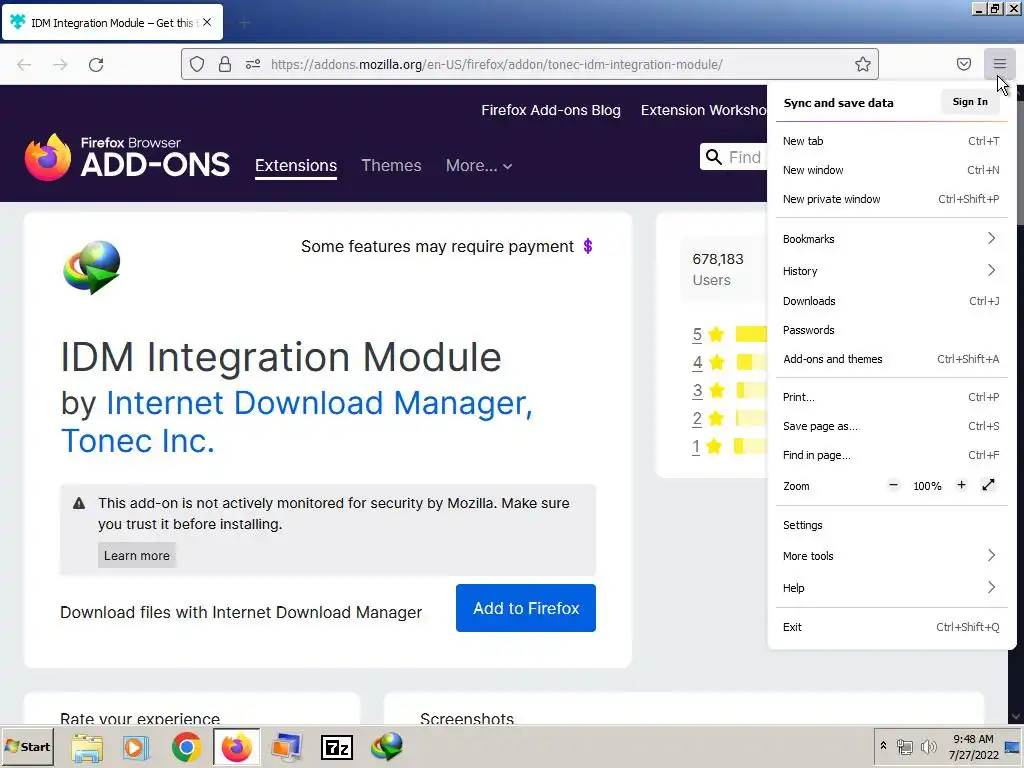Open the tracking protection shield icon
The image size is (1024, 768).
pos(197,64)
